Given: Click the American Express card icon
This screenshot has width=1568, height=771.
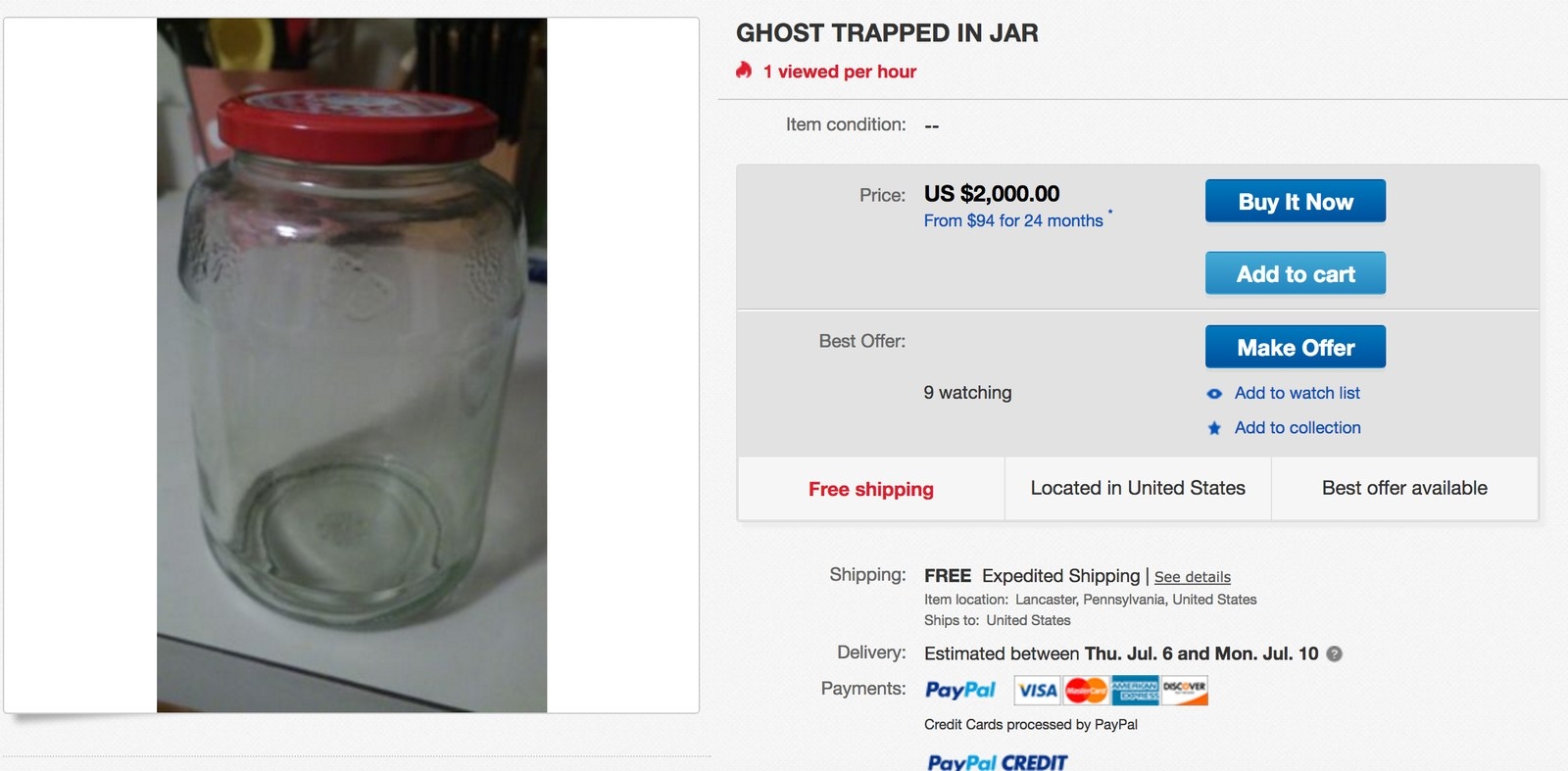Looking at the screenshot, I should point(1135,691).
